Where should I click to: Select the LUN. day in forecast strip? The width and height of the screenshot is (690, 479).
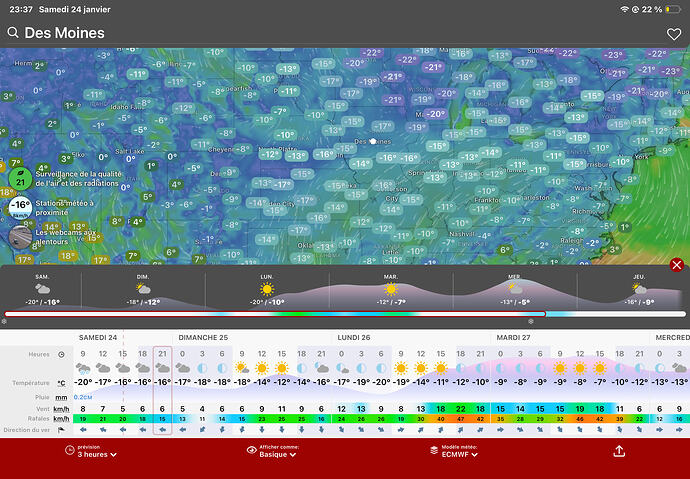tap(267, 288)
